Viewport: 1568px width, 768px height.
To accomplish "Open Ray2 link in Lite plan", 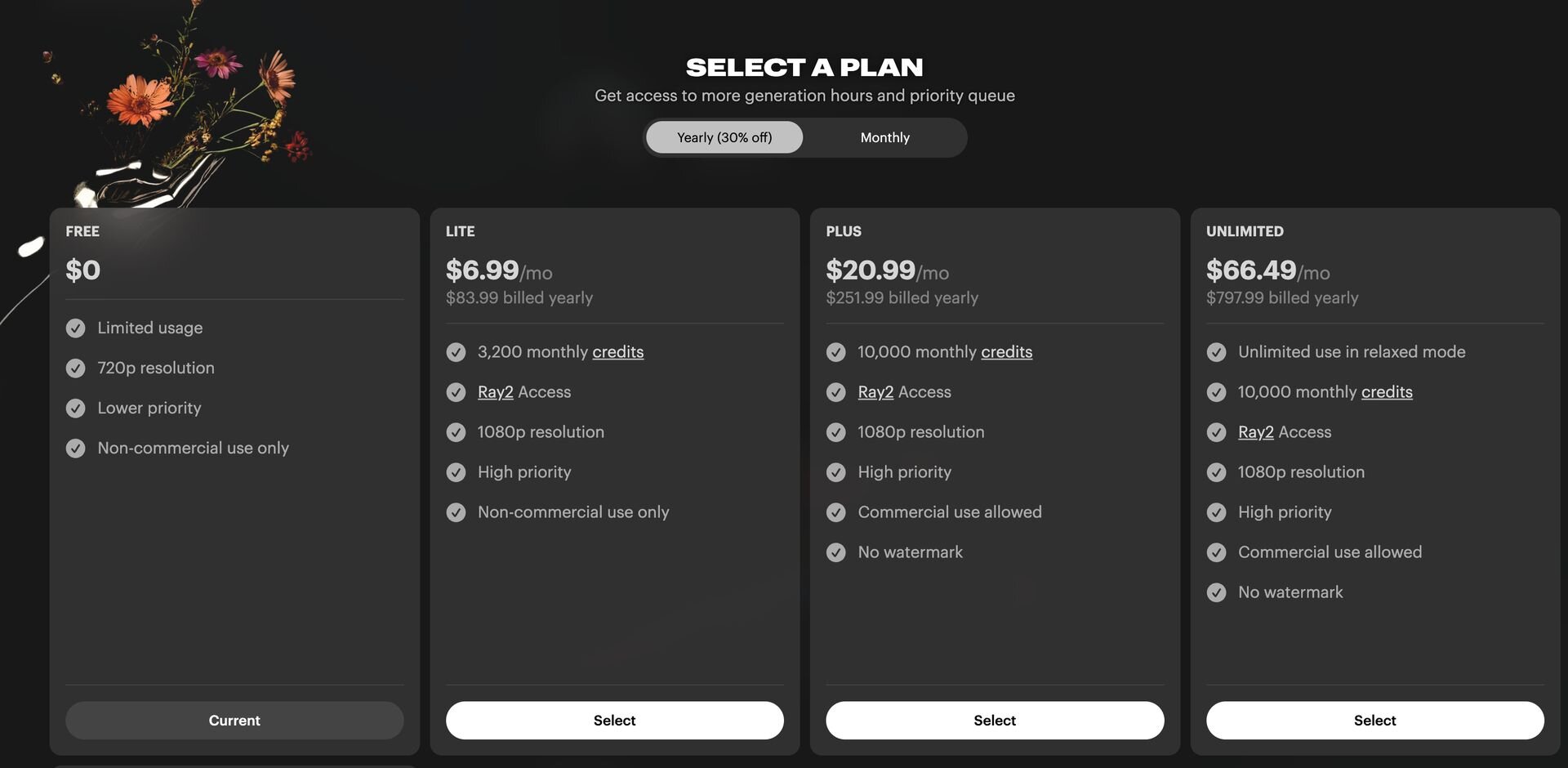I will click(495, 392).
